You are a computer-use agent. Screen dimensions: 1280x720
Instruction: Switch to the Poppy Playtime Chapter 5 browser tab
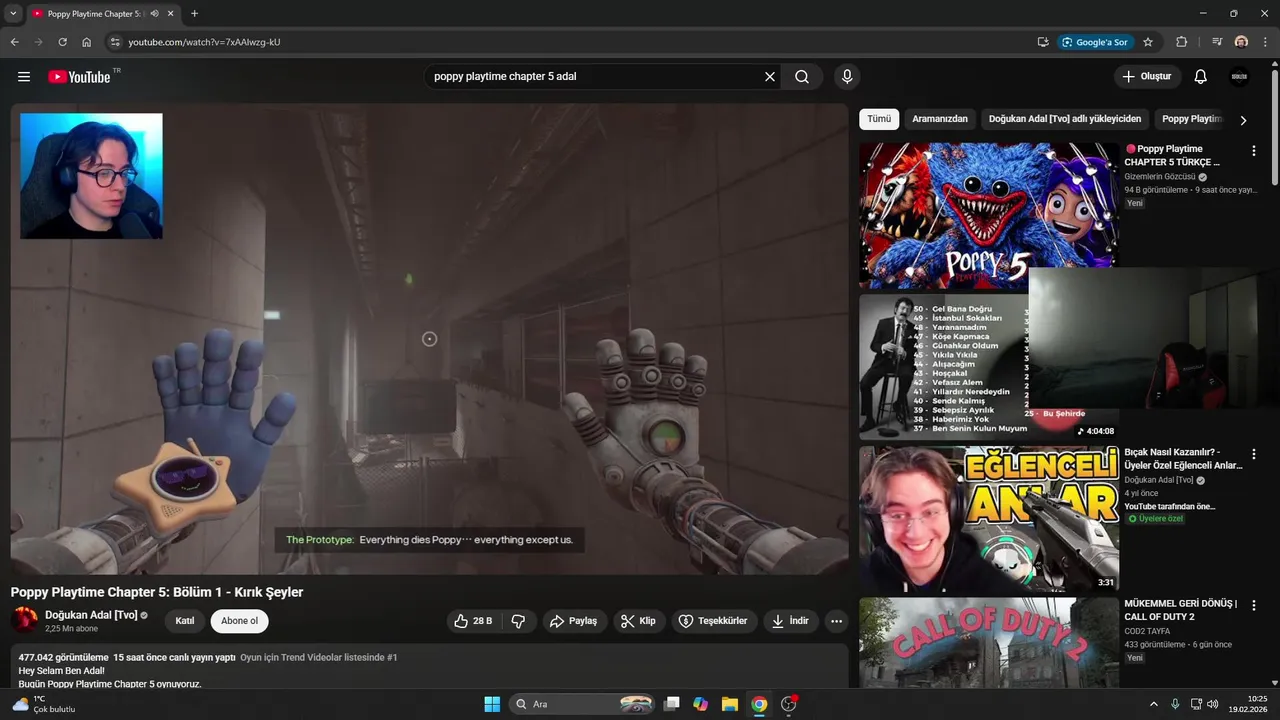(x=95, y=14)
